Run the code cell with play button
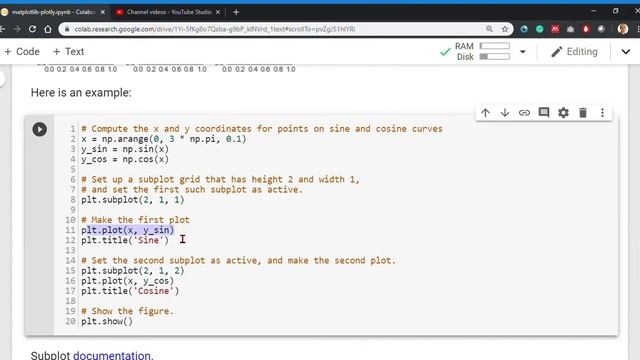The height and width of the screenshot is (360, 640). coord(40,129)
